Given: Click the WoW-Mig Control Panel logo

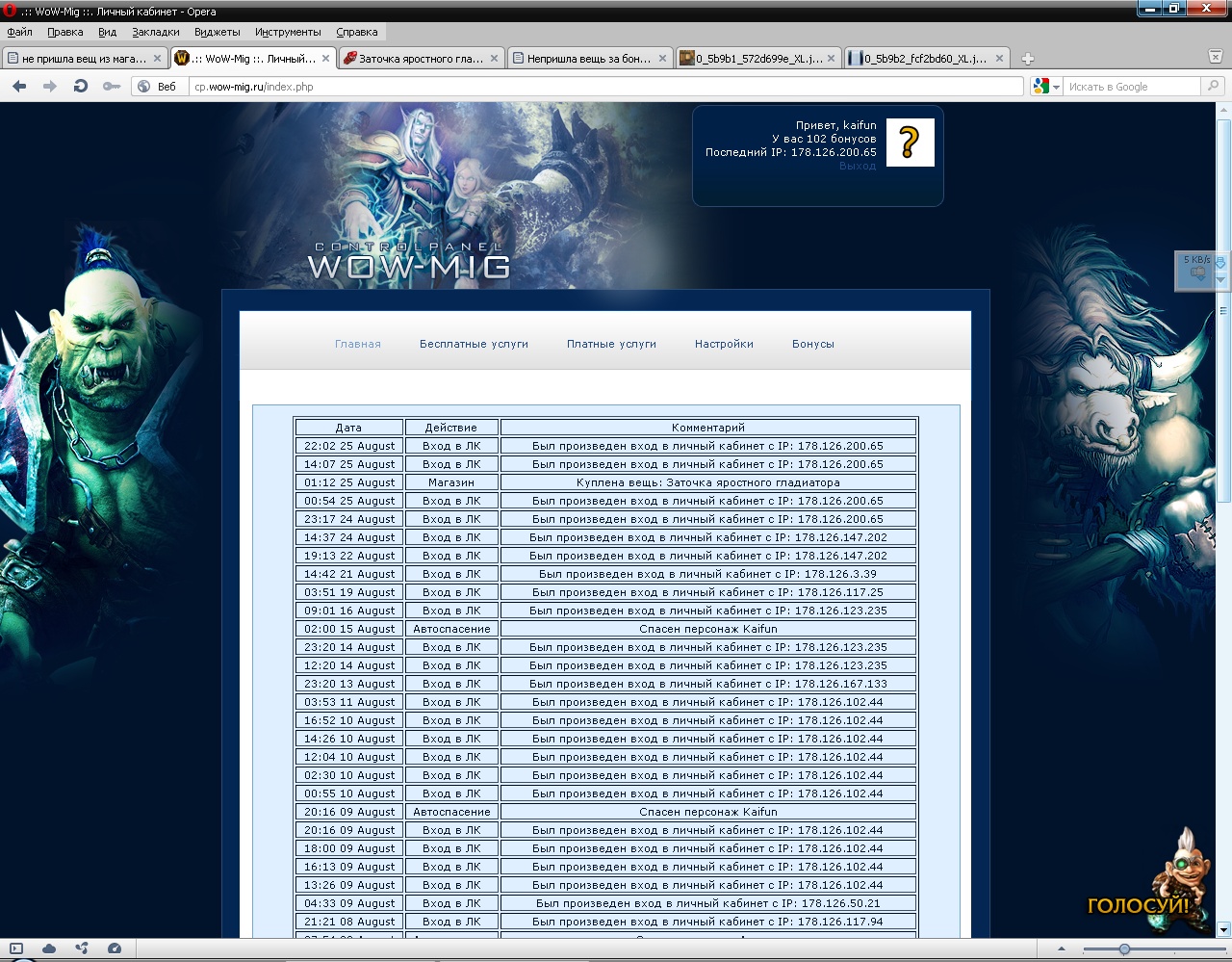Looking at the screenshot, I should coord(409,260).
